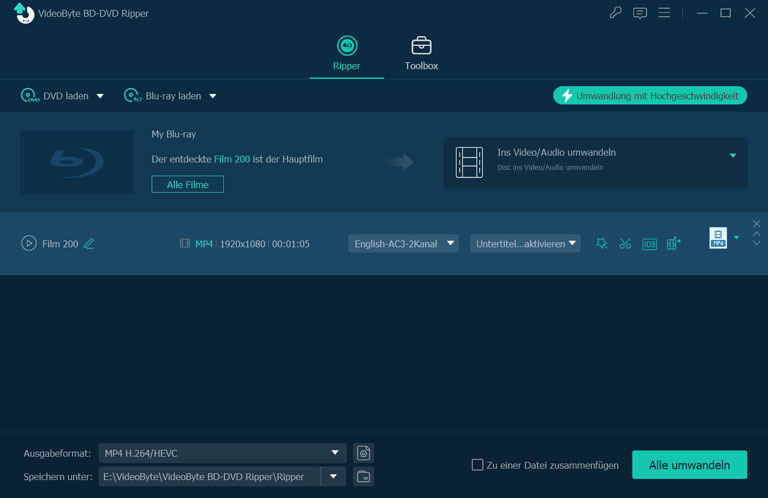Open the output folder icon

363,476
